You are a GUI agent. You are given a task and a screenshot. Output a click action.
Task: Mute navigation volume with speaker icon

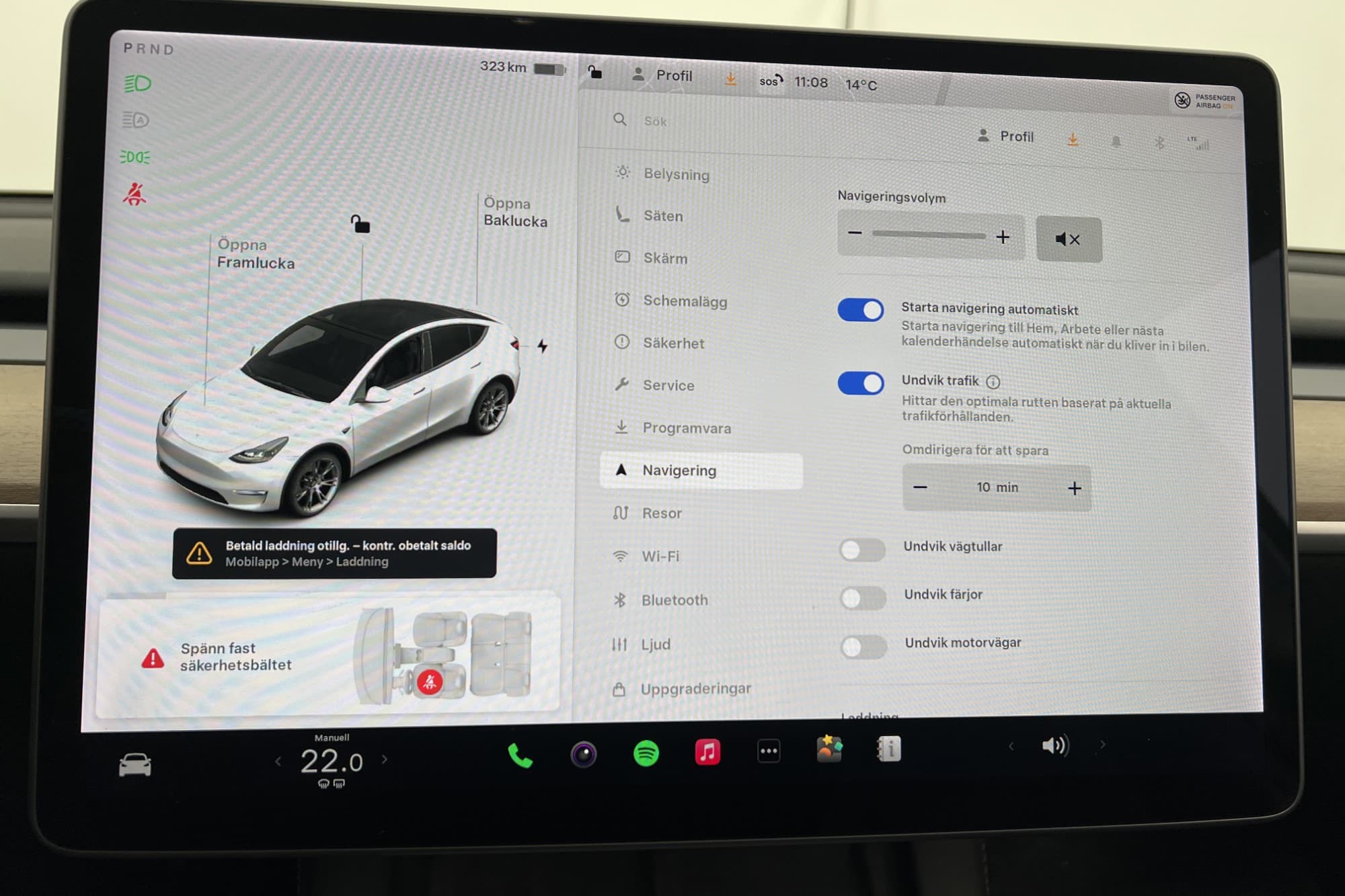click(x=1068, y=239)
